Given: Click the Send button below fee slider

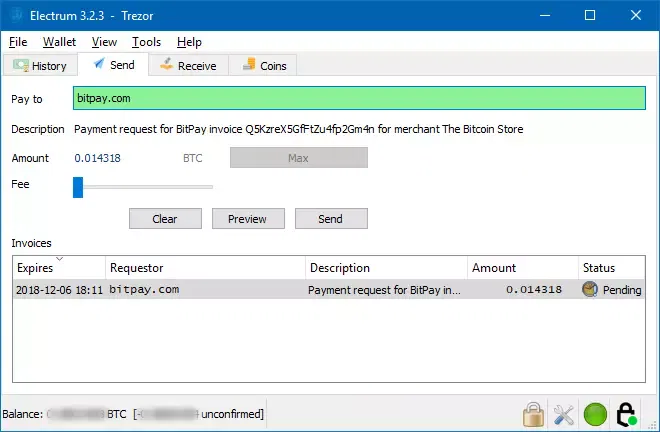Looking at the screenshot, I should 331,219.
